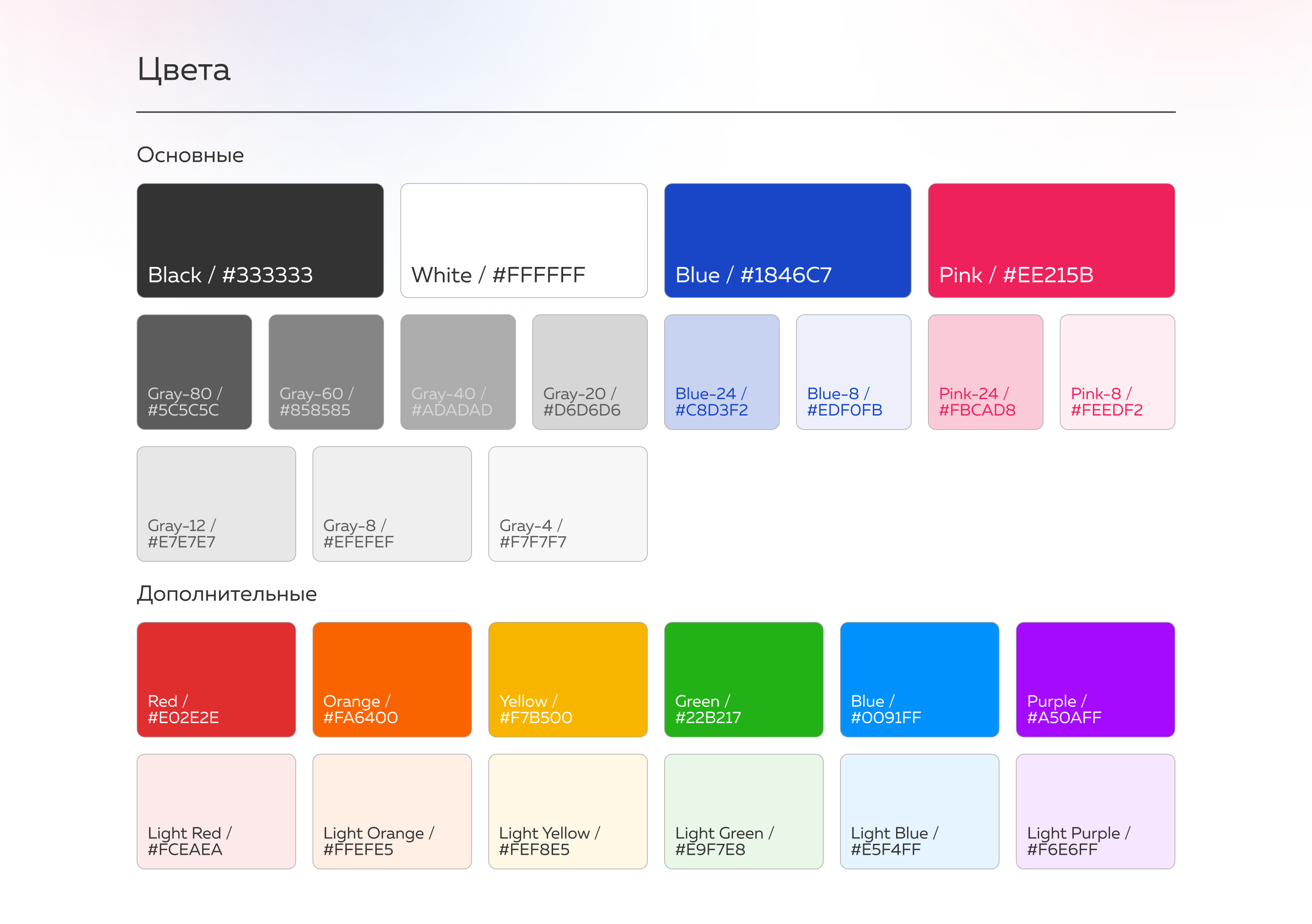Choose the Pink #EE215B swatch
This screenshot has width=1312, height=924.
coord(1051,240)
